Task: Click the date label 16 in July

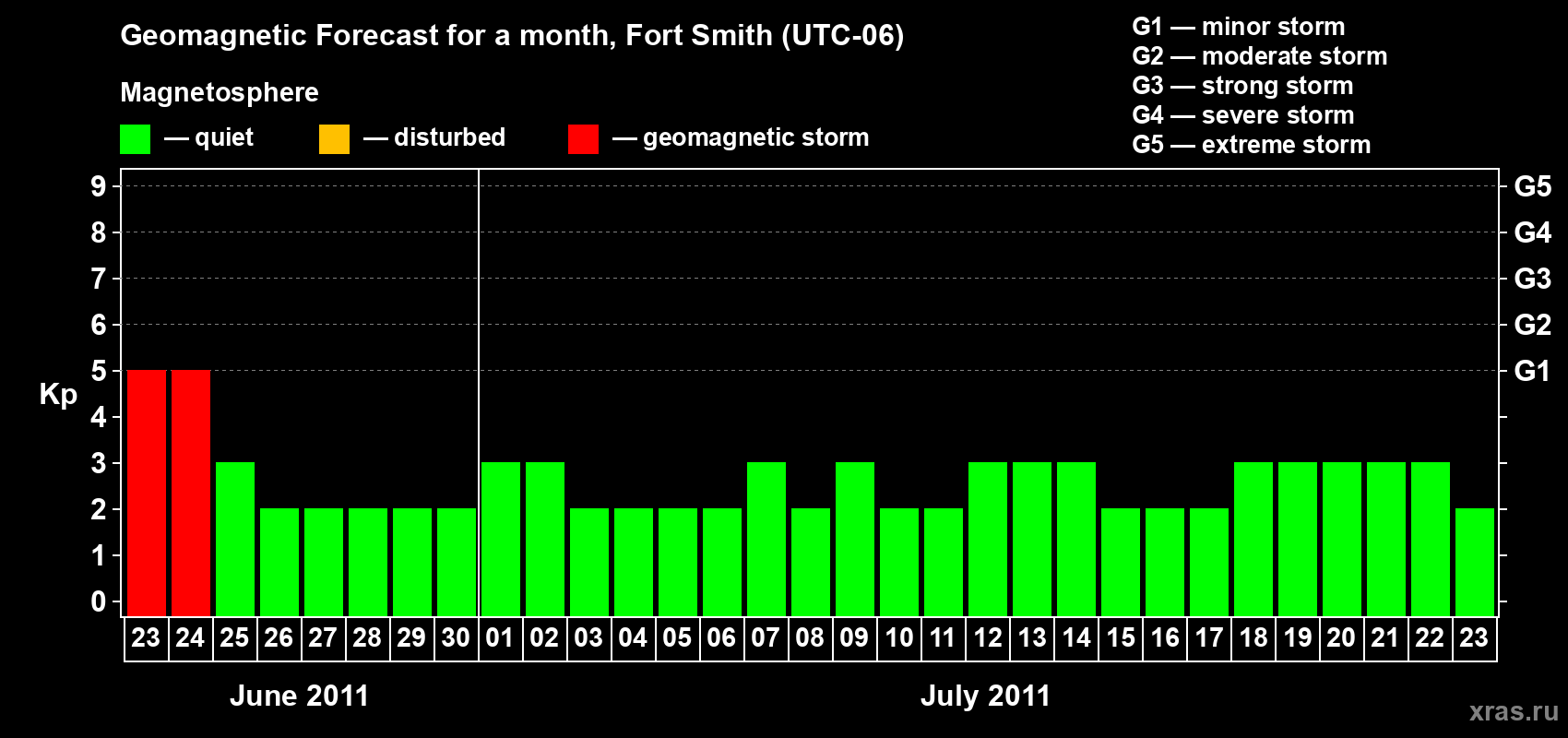Action: pyautogui.click(x=1164, y=637)
